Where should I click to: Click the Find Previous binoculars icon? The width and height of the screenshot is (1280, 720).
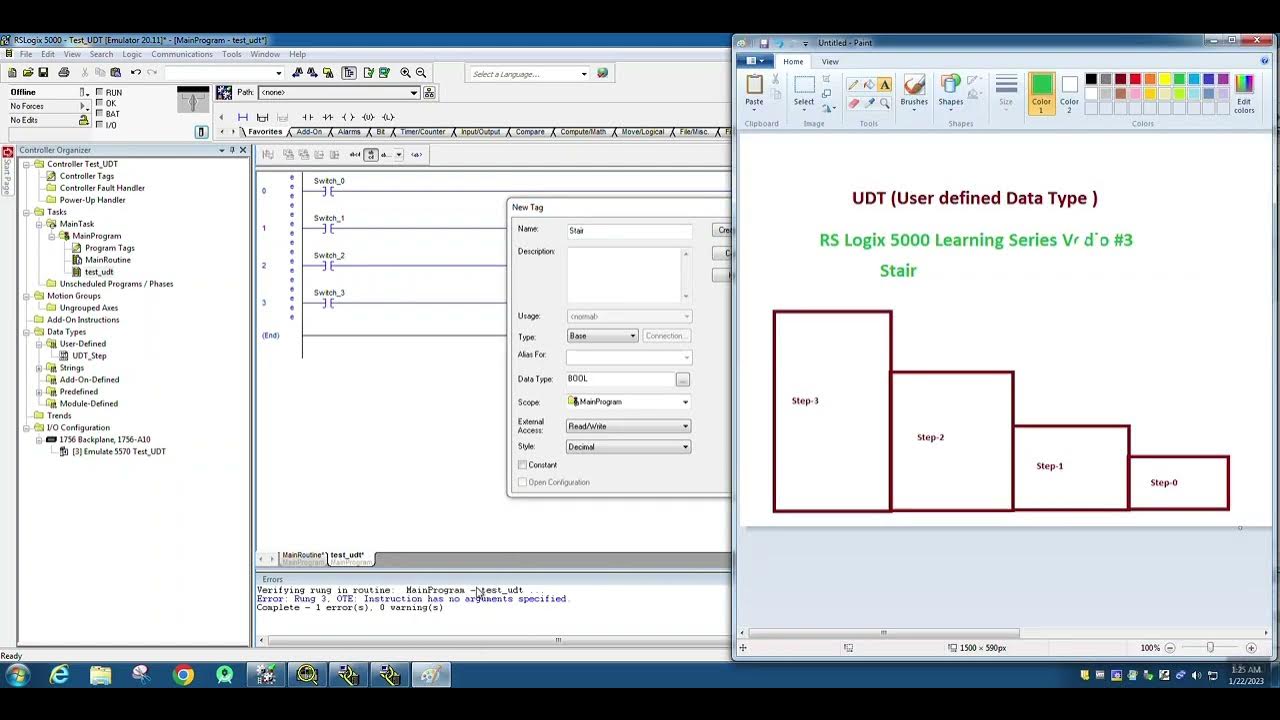tap(298, 73)
